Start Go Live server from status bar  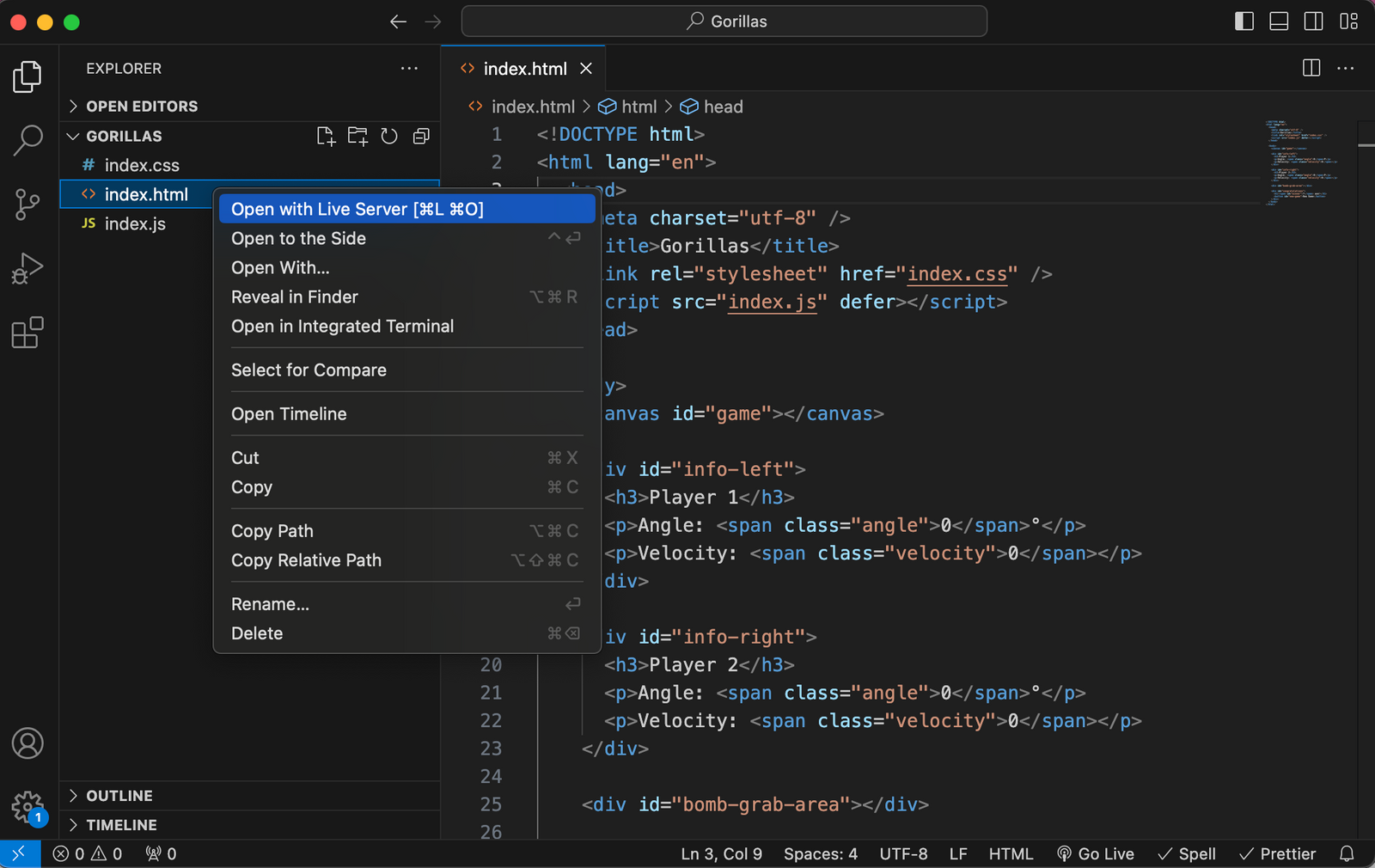[x=1096, y=853]
